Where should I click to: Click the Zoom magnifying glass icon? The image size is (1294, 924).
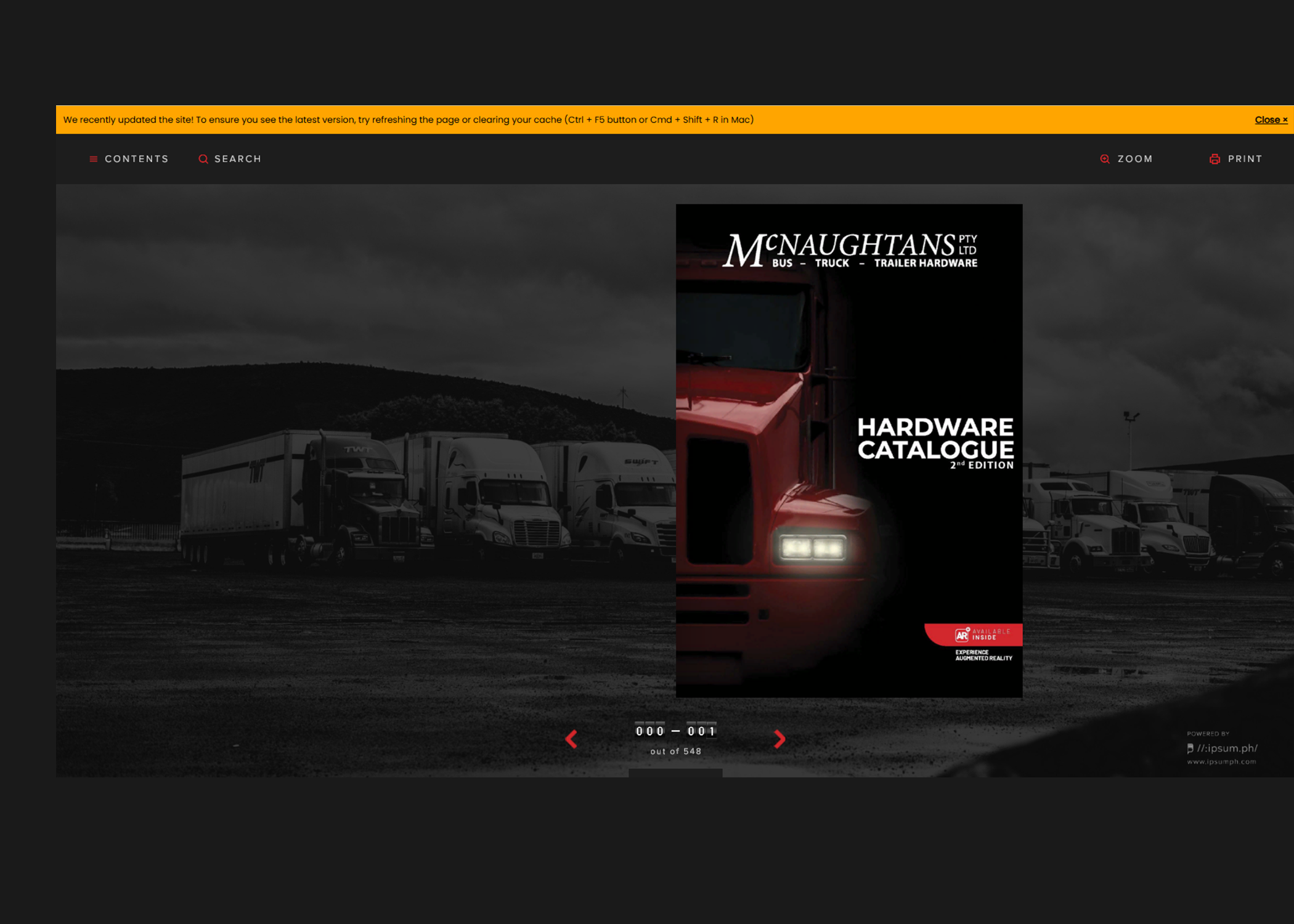pyautogui.click(x=1104, y=159)
